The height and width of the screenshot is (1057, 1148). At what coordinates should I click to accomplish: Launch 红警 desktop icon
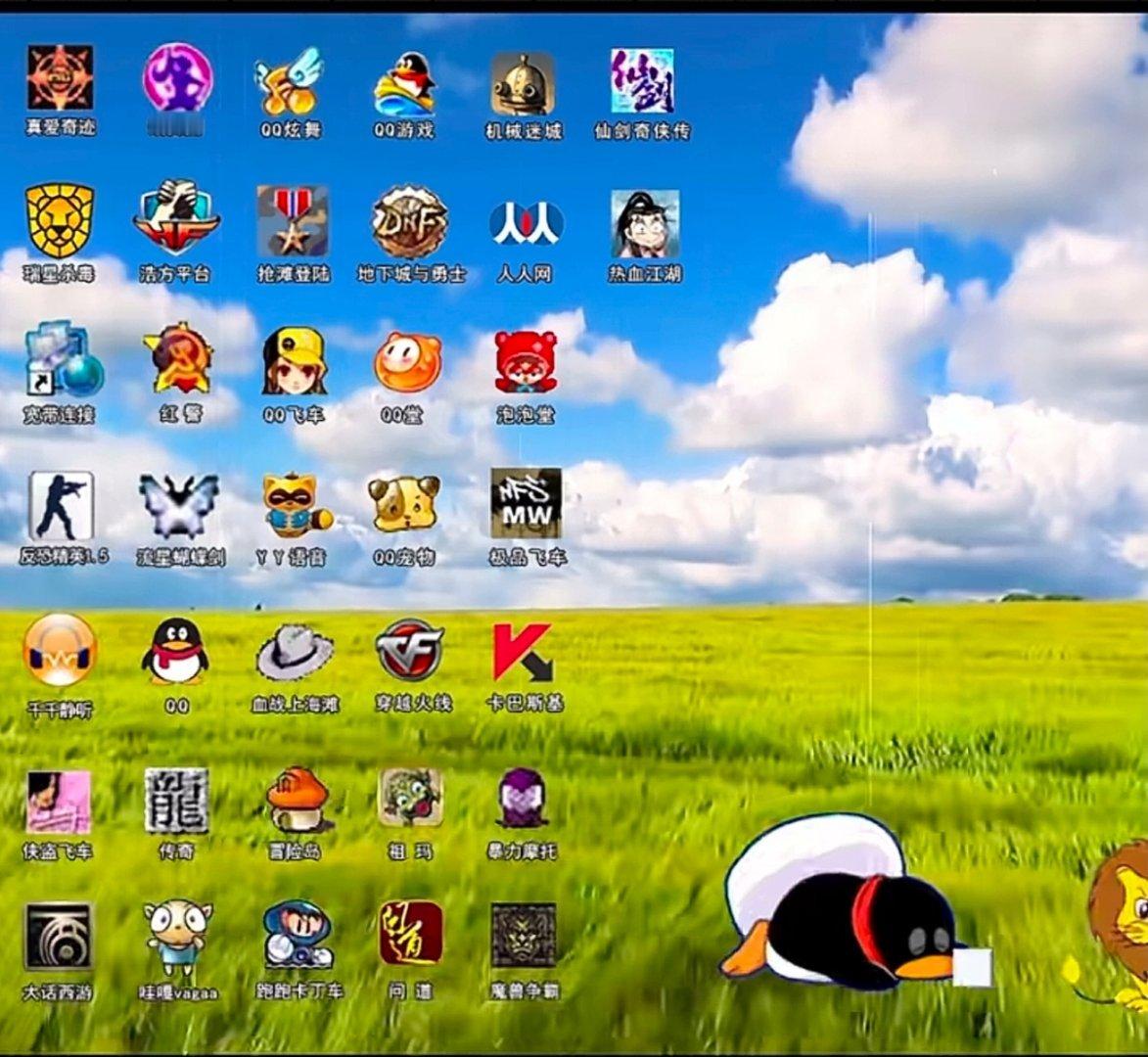(178, 358)
